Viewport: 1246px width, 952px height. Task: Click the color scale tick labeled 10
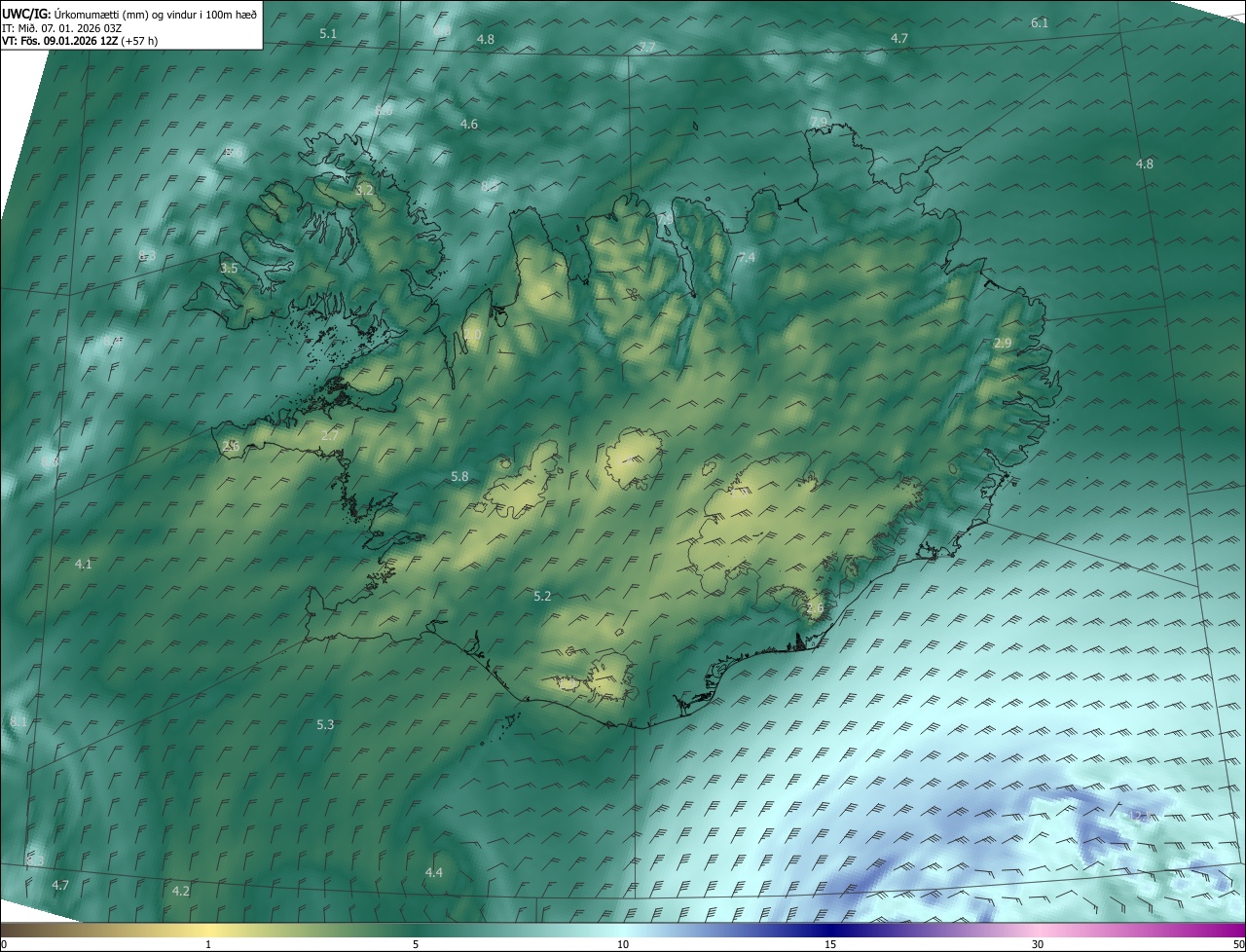623,944
